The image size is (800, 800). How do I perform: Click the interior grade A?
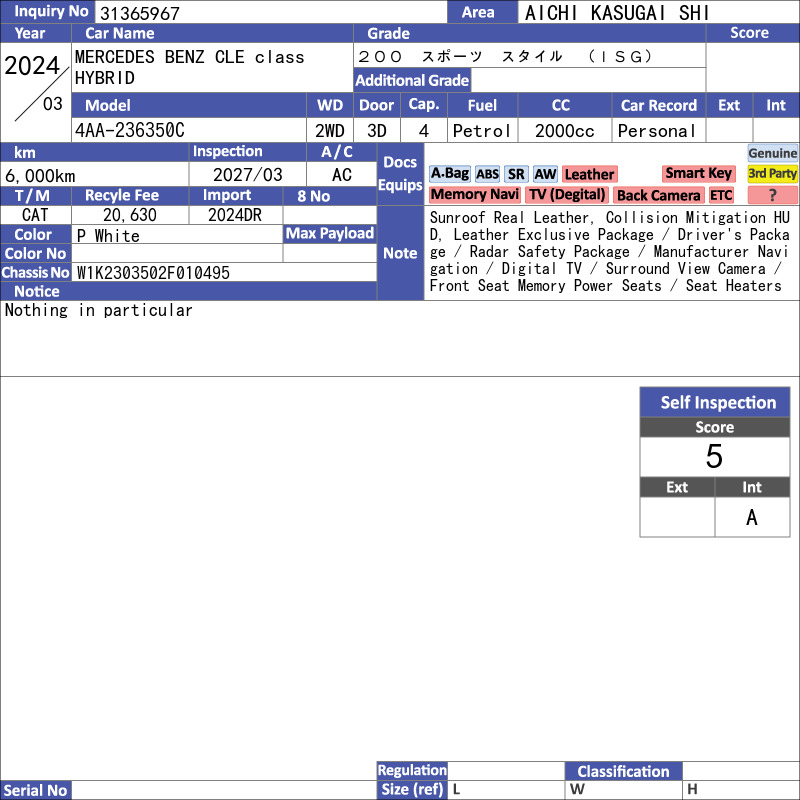(752, 517)
